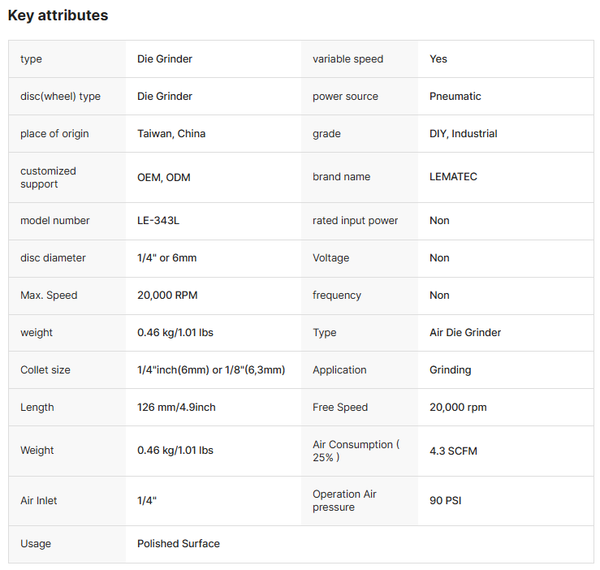Click the Polished Surface usage value
600x570 pixels.
click(178, 544)
